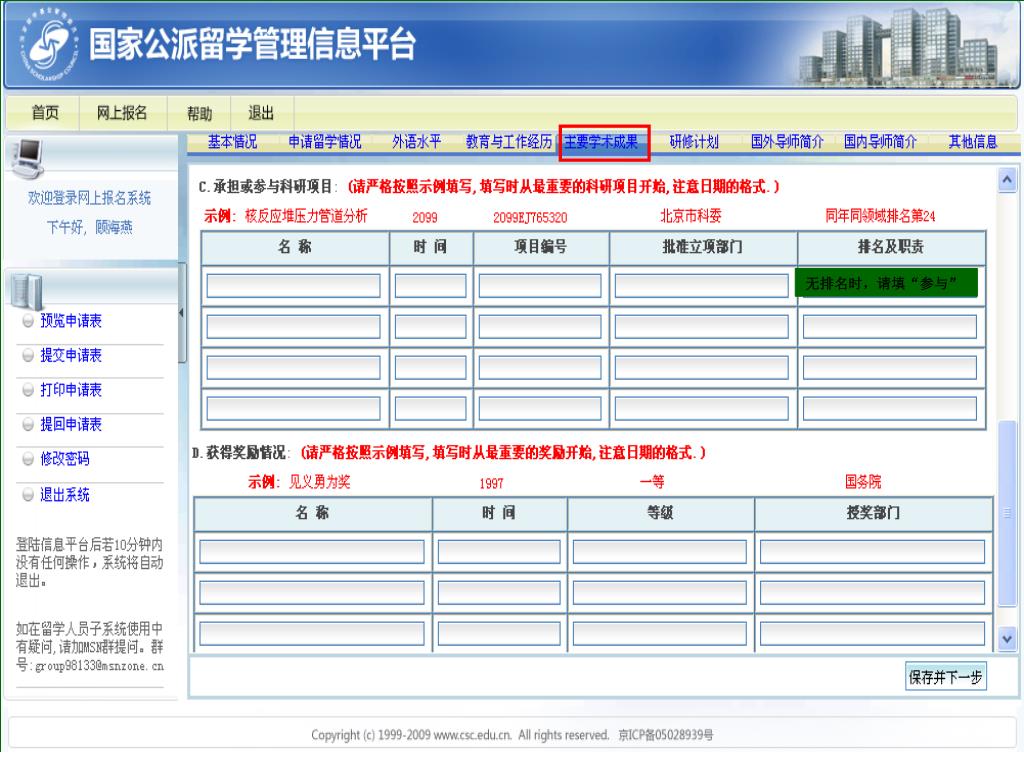The width and height of the screenshot is (1024, 768).
Task: Click the bullet next to 修改密码
Action: coord(28,459)
